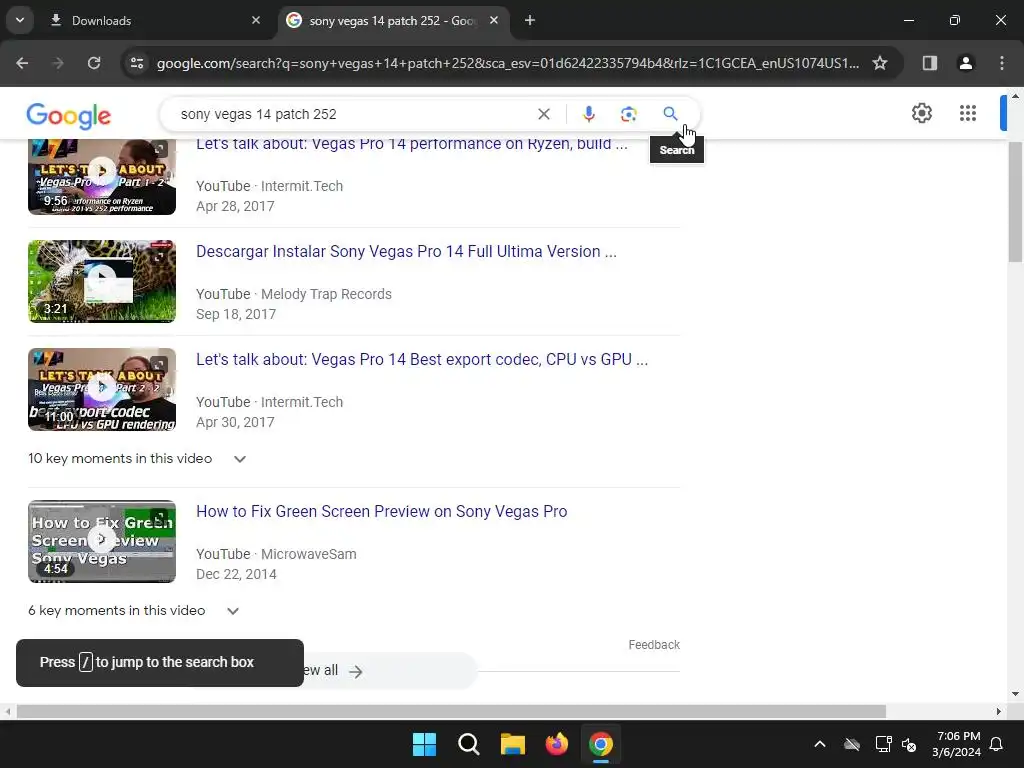The height and width of the screenshot is (768, 1024).
Task: Open Google quick settings gear
Action: point(921,114)
